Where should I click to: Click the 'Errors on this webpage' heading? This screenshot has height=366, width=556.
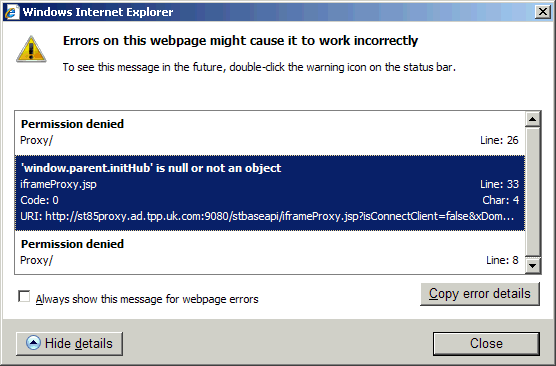(x=240, y=41)
